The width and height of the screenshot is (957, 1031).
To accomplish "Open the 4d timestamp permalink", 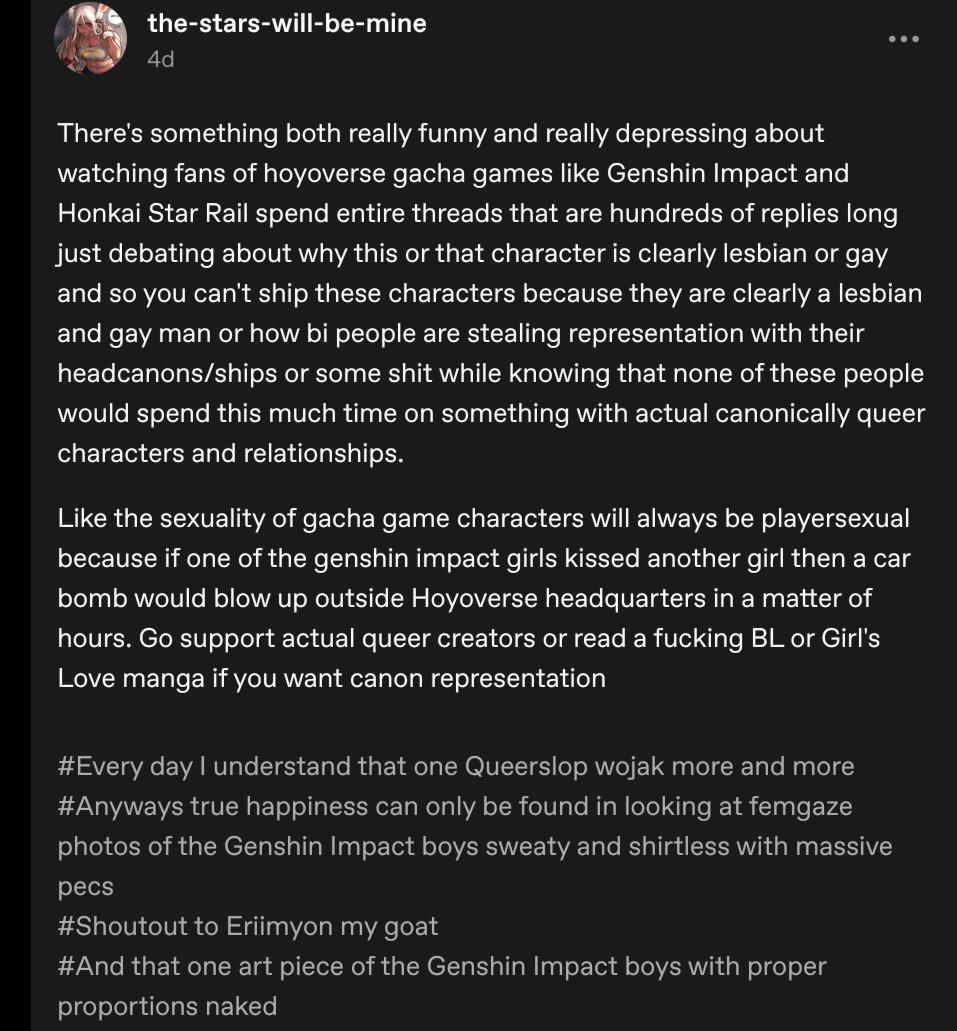I will (160, 59).
